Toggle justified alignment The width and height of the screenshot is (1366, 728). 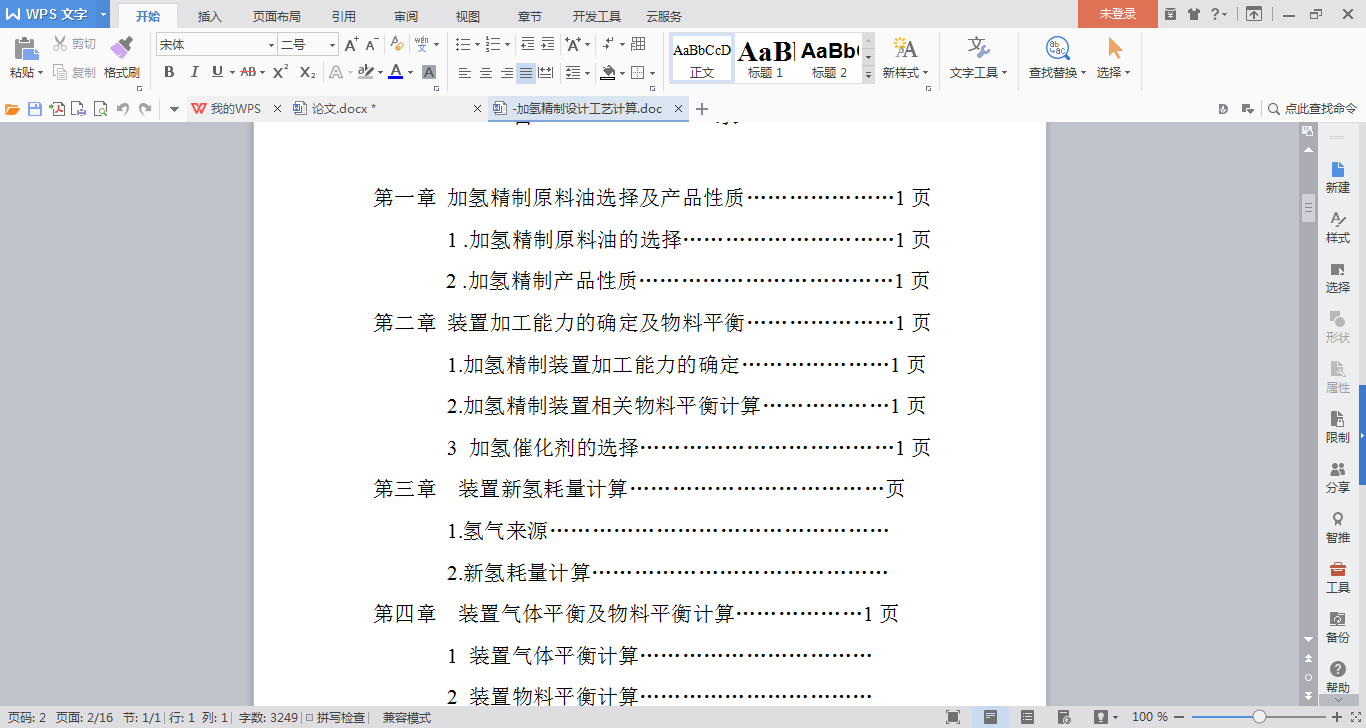[526, 73]
